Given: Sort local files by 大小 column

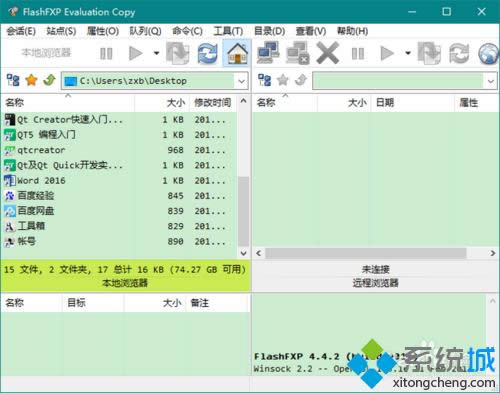Looking at the screenshot, I should tap(162, 103).
